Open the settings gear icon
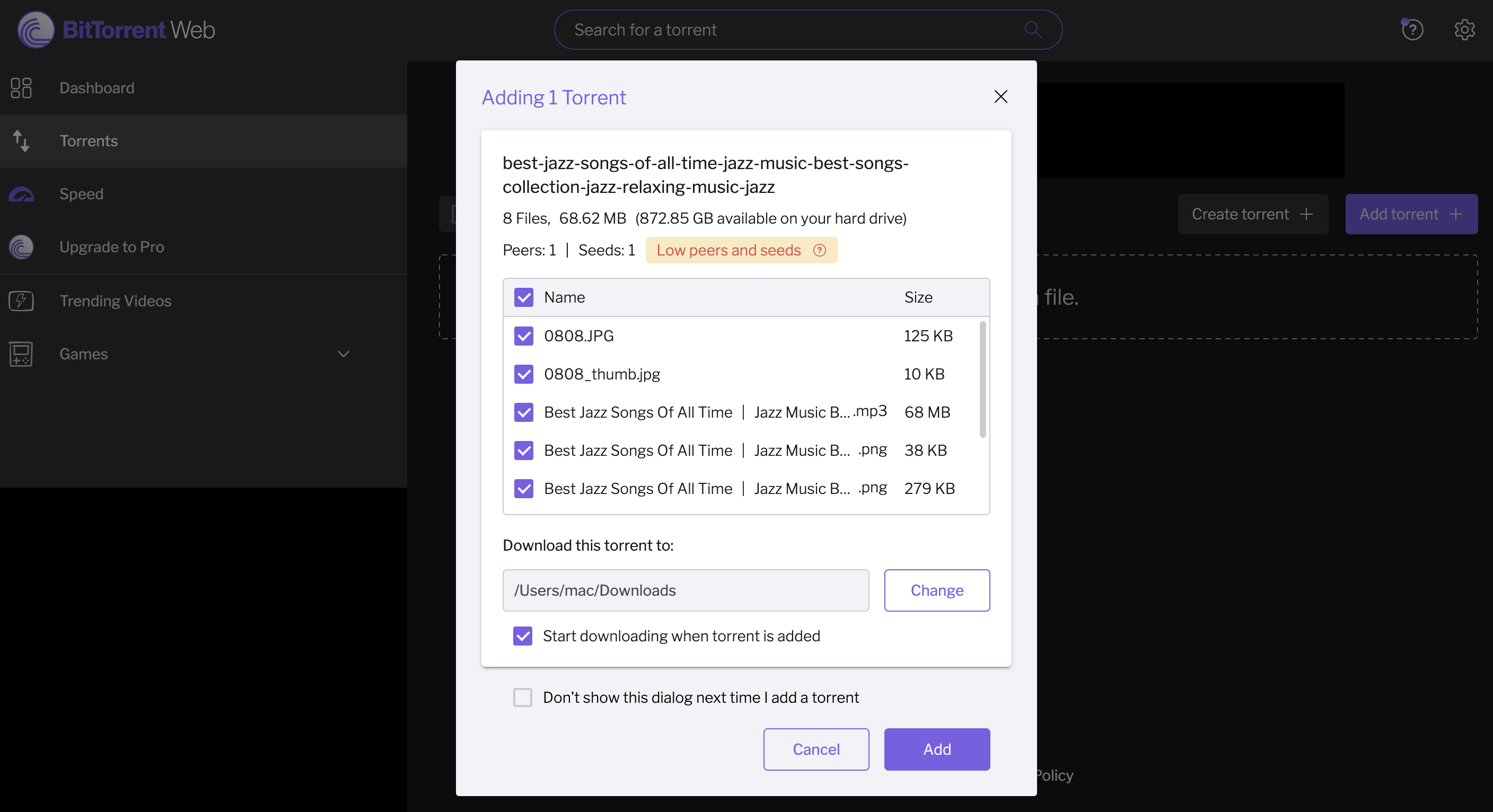The width and height of the screenshot is (1493, 812). (x=1464, y=30)
